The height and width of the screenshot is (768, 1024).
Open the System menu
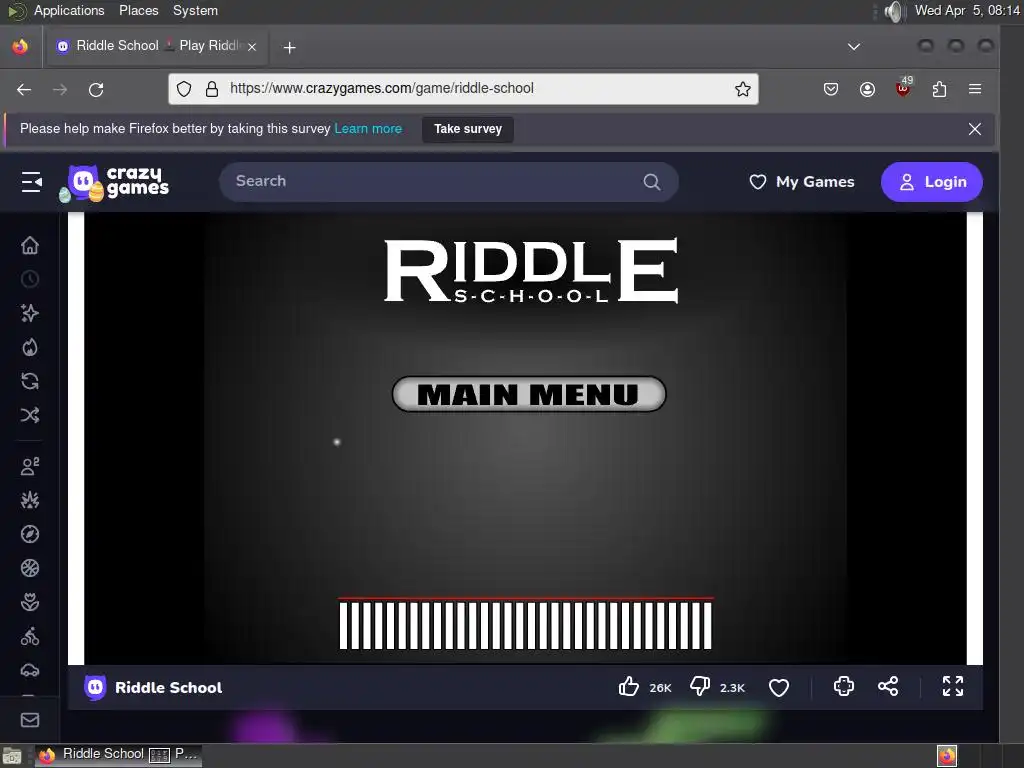195,10
